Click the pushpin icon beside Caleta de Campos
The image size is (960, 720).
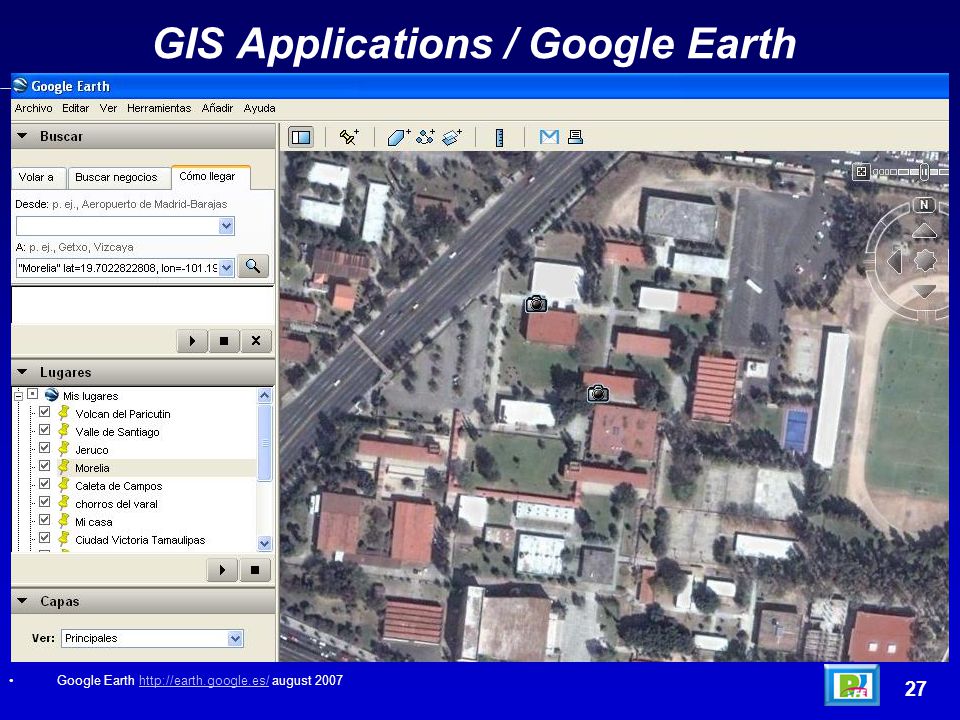click(x=63, y=485)
